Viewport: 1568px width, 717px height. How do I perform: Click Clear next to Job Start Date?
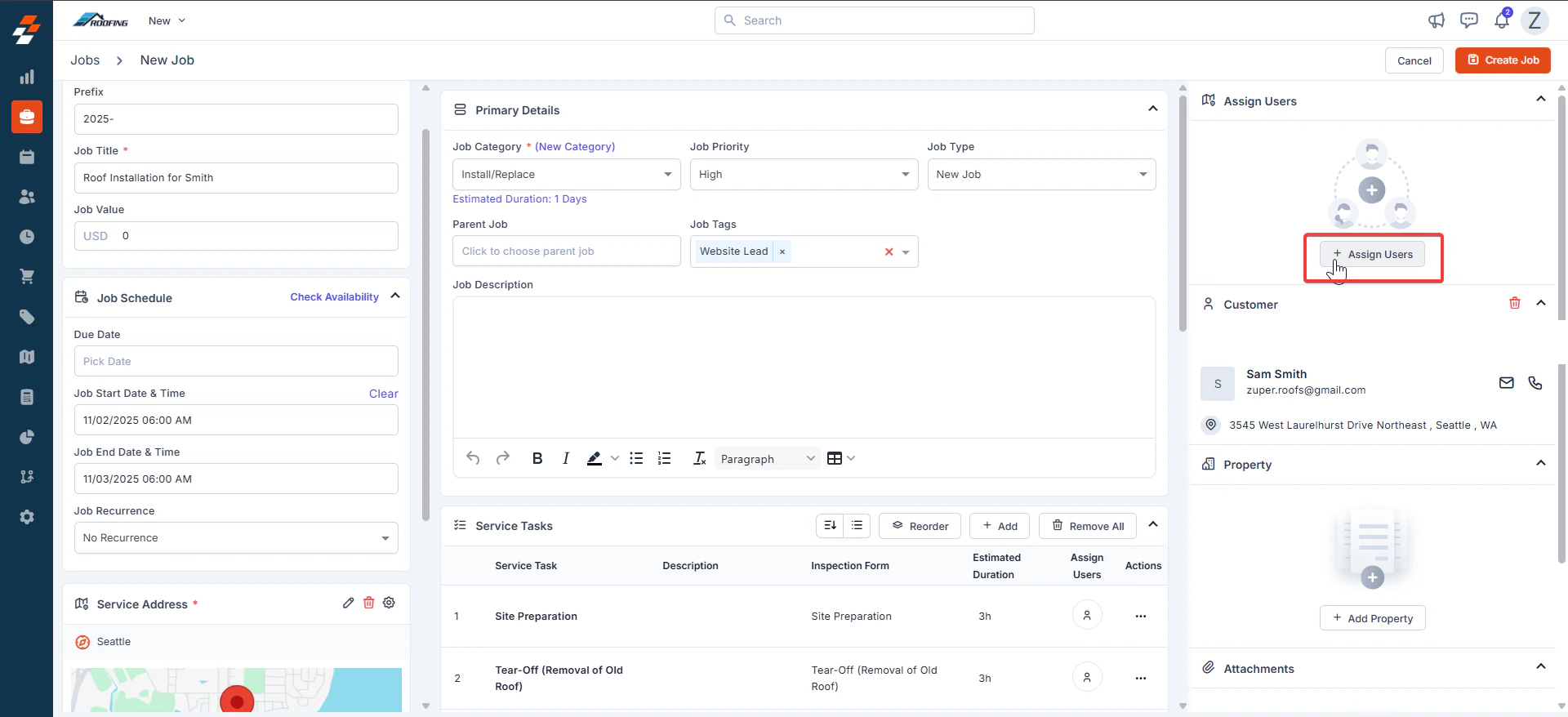384,394
